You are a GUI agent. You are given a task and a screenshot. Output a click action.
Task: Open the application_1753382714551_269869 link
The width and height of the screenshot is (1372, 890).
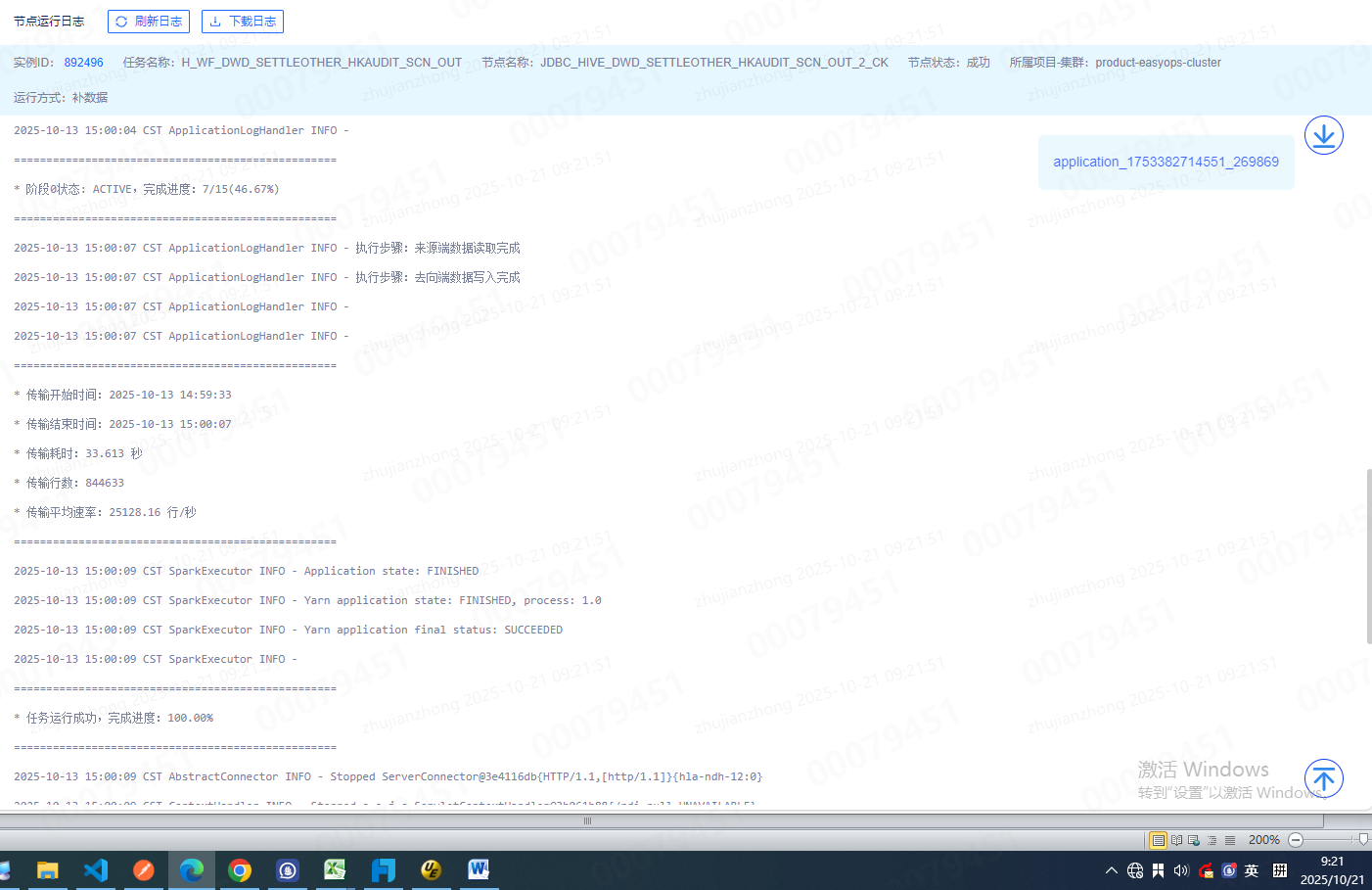pos(1166,163)
